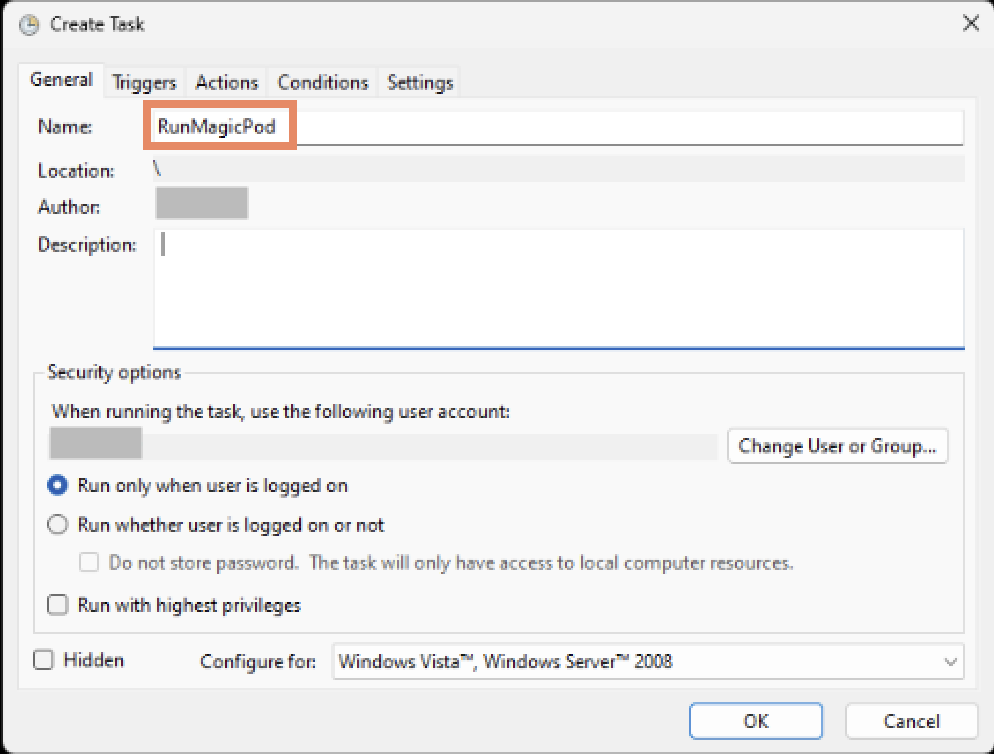Click inside the Description text box
The image size is (994, 754).
pos(558,289)
